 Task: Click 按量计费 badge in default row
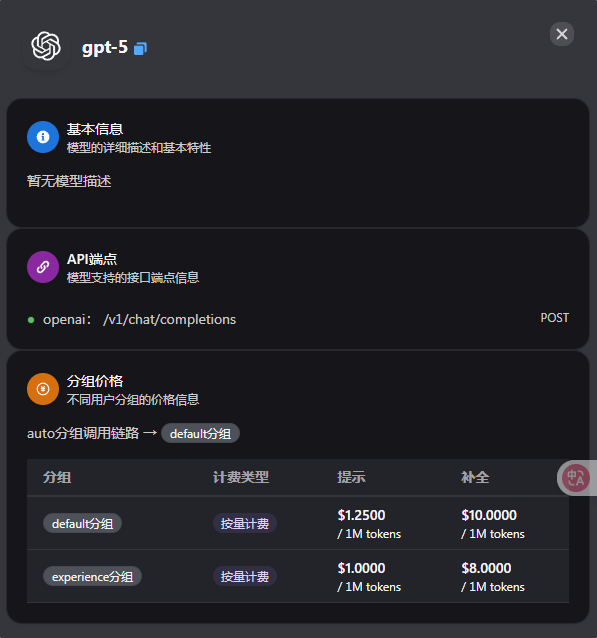(245, 524)
